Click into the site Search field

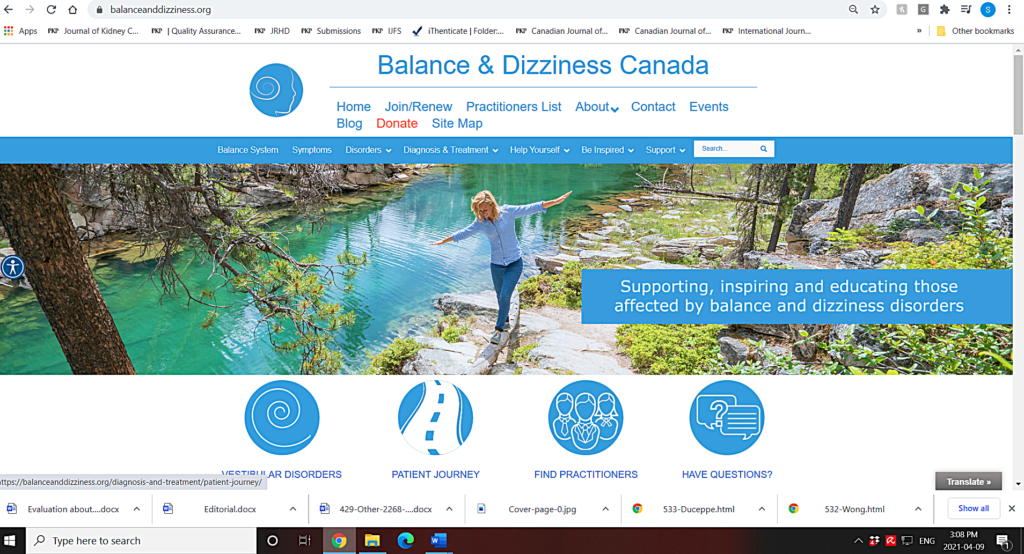(726, 149)
